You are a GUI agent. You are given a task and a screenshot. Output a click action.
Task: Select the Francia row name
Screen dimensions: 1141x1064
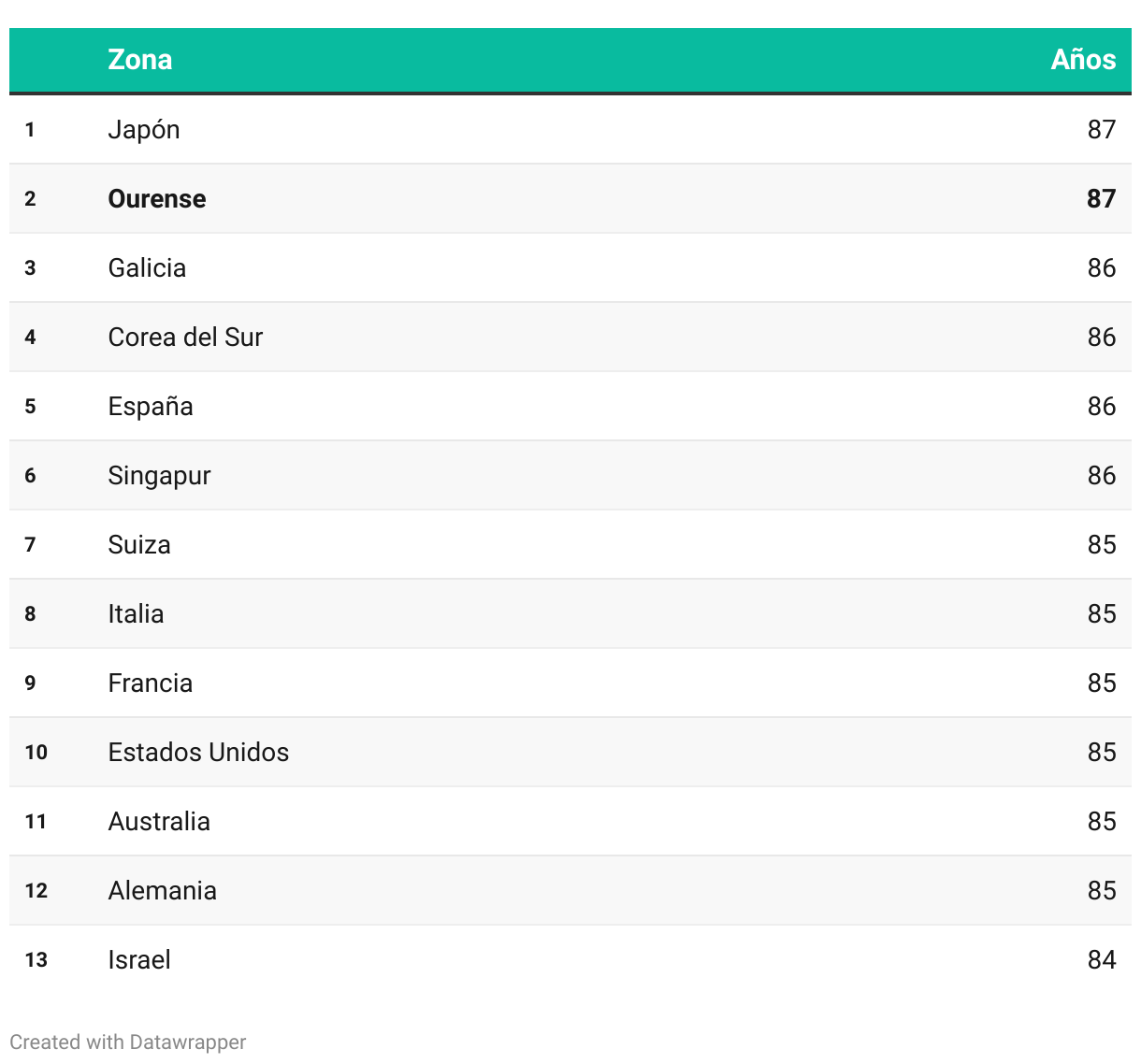(151, 683)
